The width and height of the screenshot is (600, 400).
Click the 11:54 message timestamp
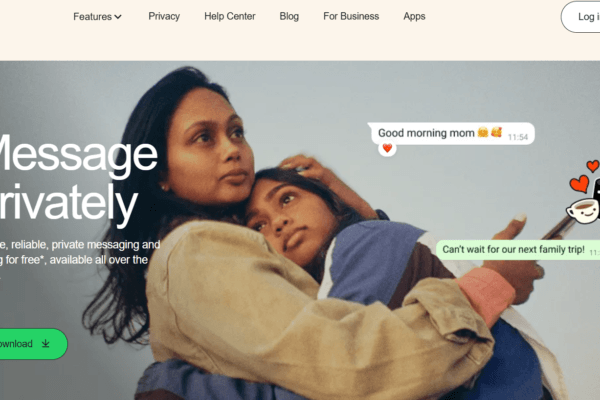[x=518, y=137]
